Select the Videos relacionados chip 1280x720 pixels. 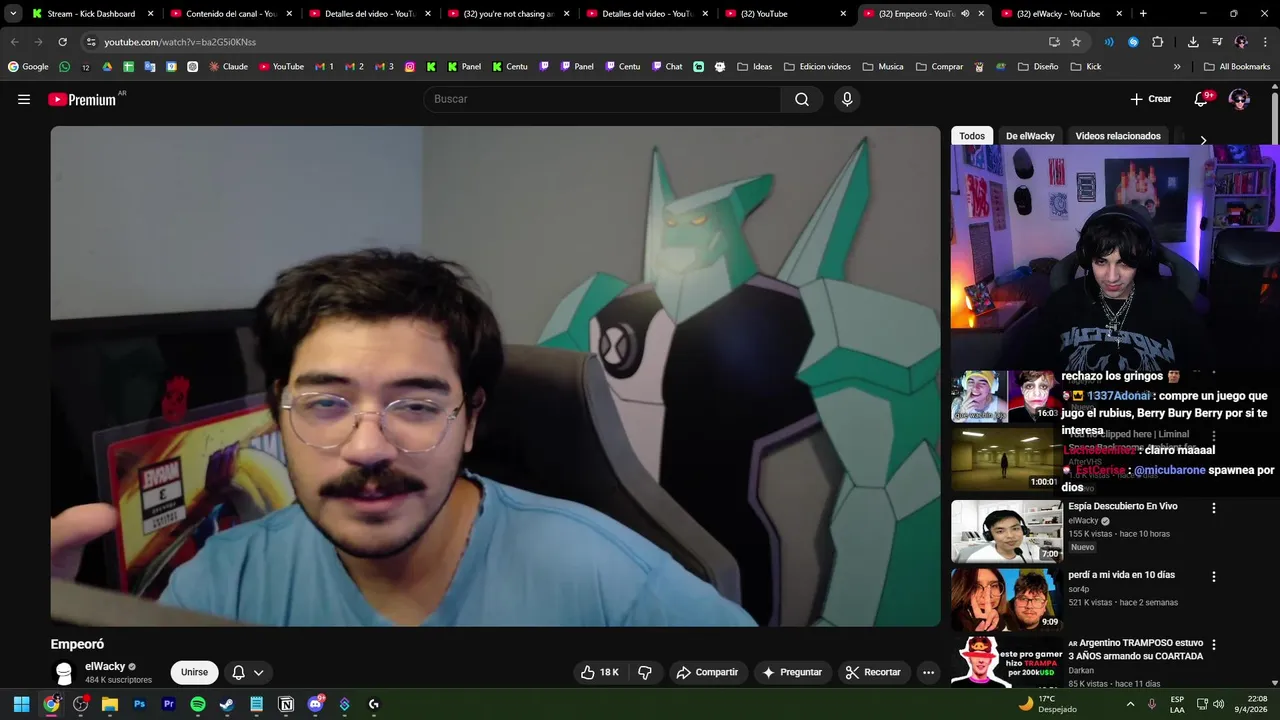1118,136
